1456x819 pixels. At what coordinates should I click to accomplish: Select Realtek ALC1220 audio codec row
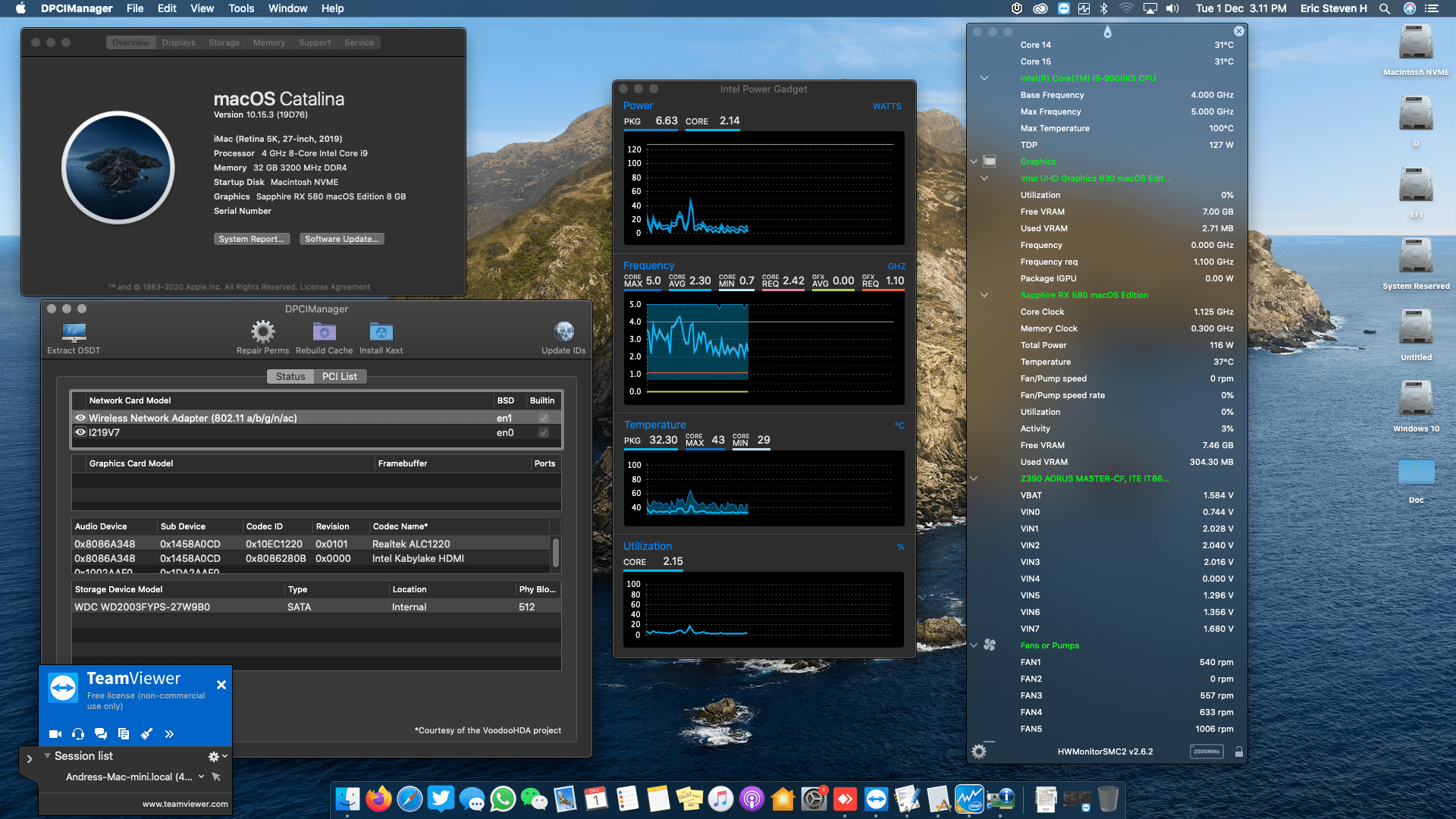[311, 544]
